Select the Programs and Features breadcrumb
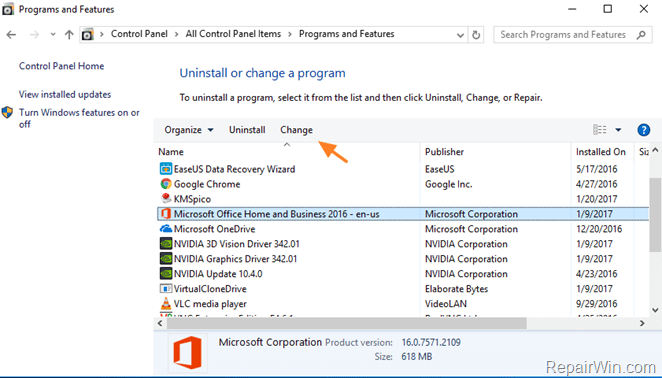The width and height of the screenshot is (662, 378). tap(347, 34)
